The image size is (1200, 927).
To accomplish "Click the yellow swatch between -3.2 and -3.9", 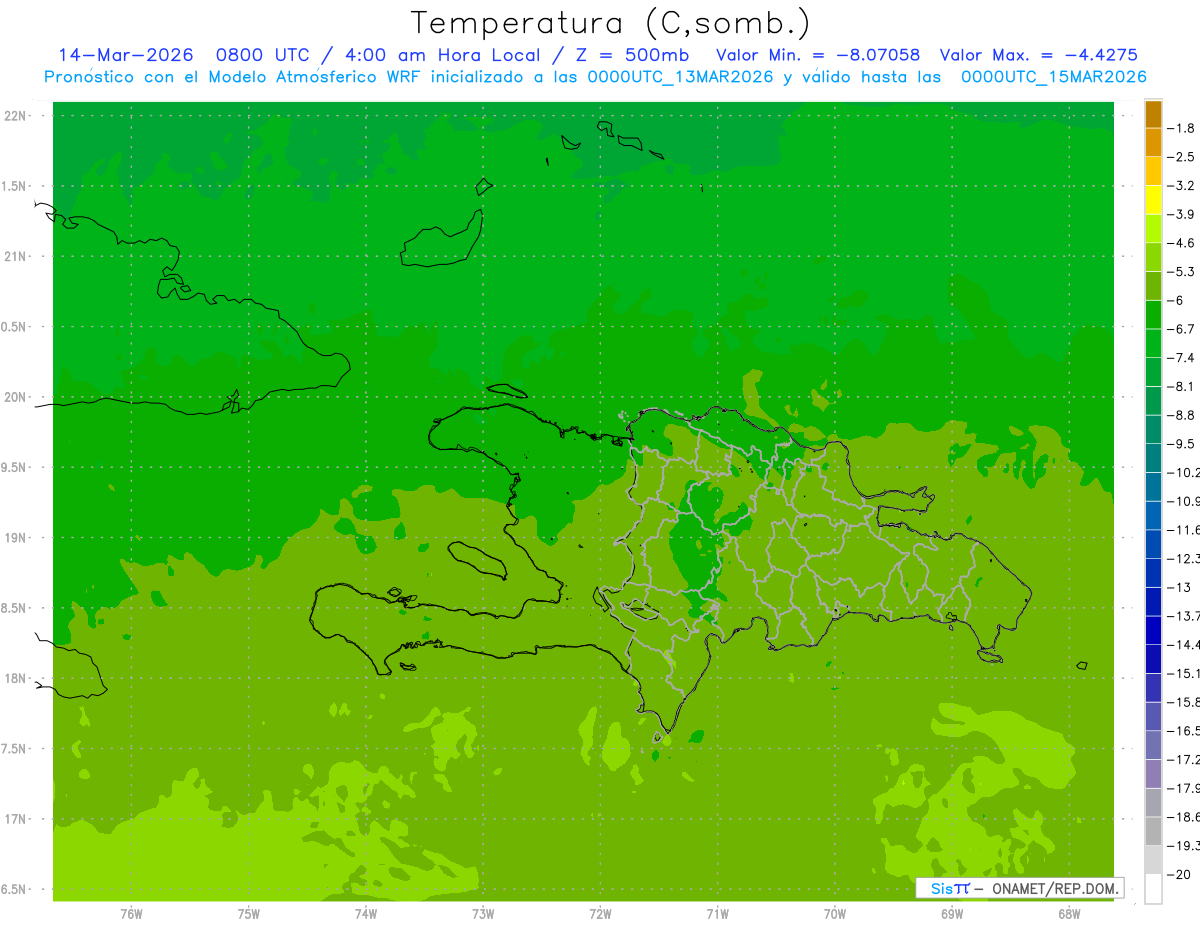I will click(x=1153, y=200).
